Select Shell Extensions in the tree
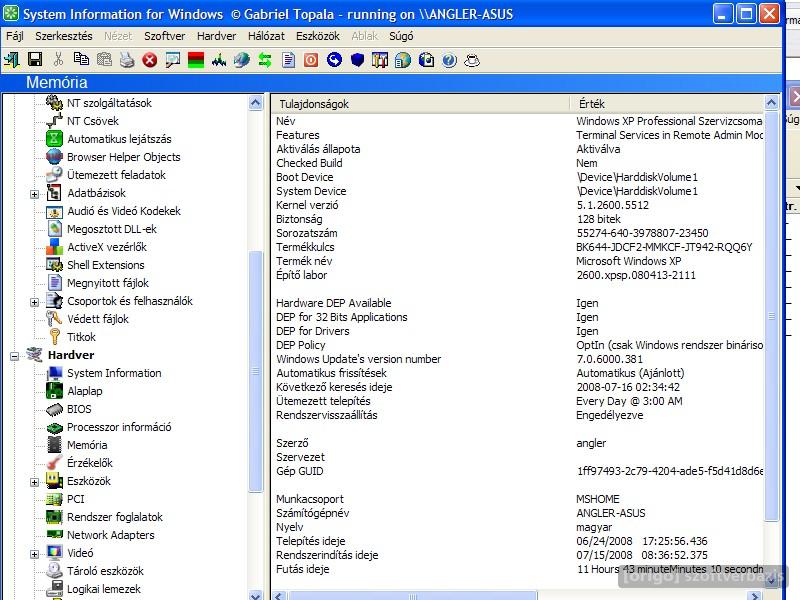800x600 pixels. click(x=106, y=265)
